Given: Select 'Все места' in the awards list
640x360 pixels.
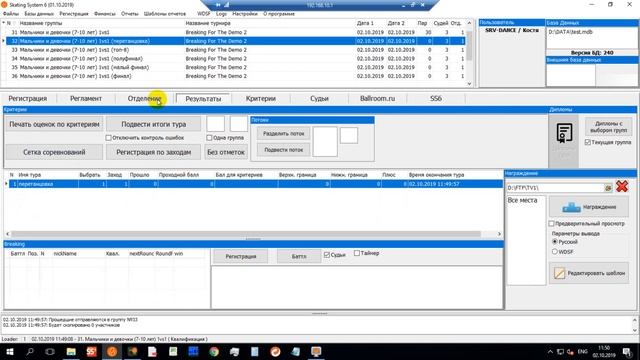Looking at the screenshot, I should click(522, 200).
